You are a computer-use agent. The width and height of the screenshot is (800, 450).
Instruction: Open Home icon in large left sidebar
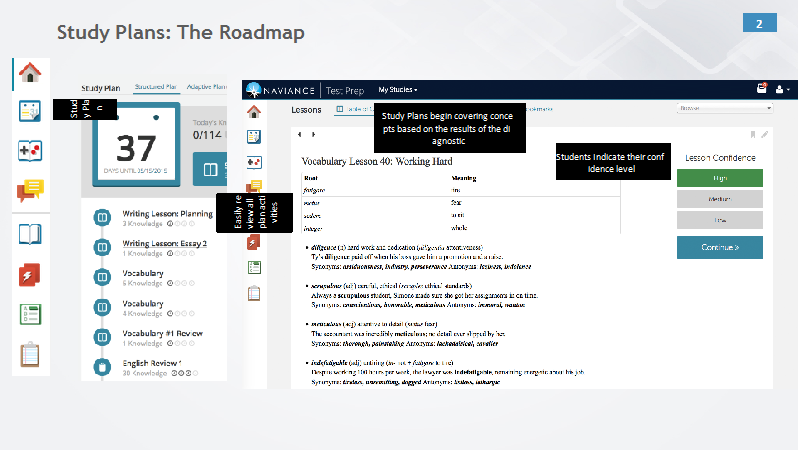tap(30, 72)
